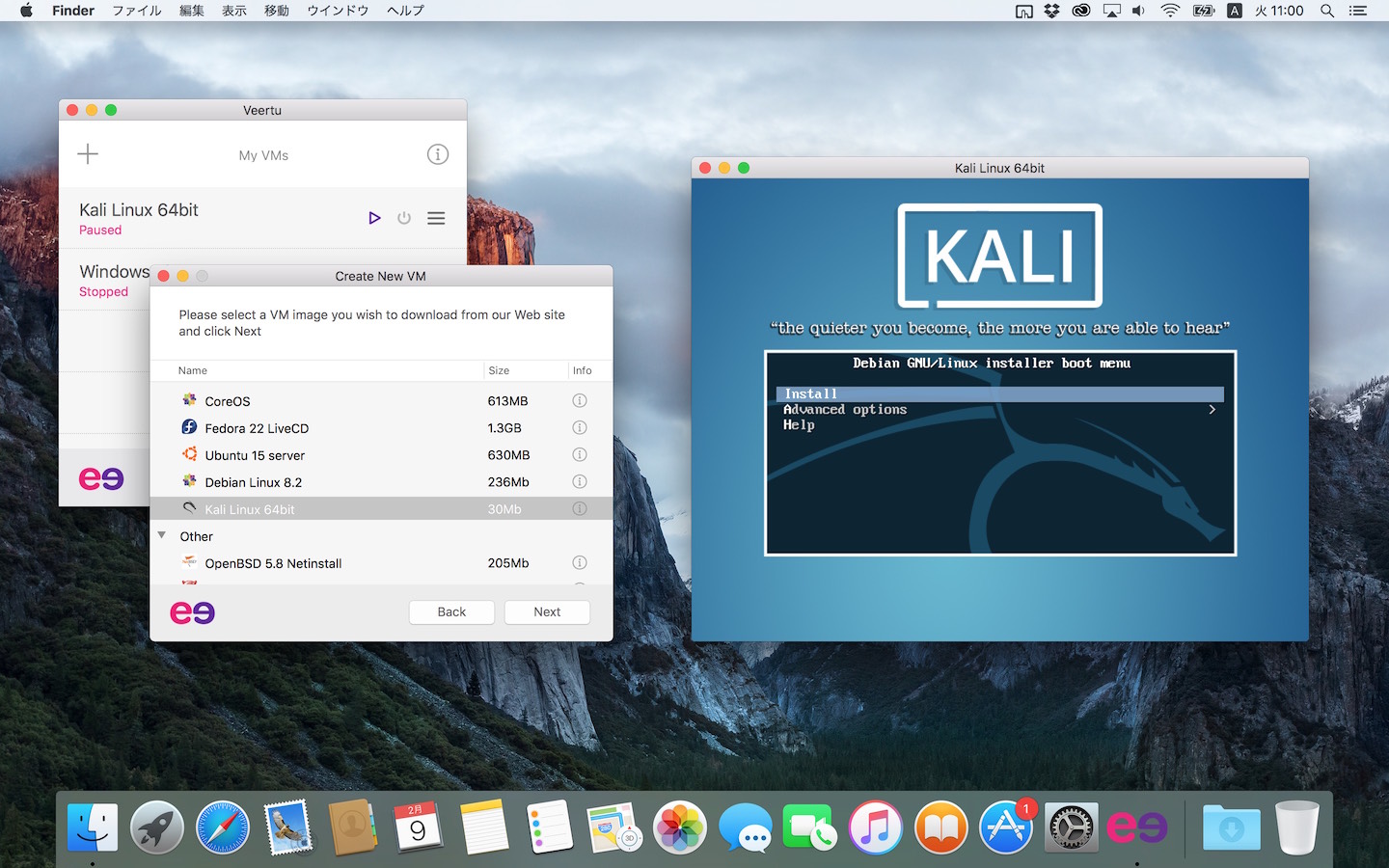Viewport: 1389px width, 868px height.
Task: Open the 移動 menu
Action: pyautogui.click(x=277, y=11)
